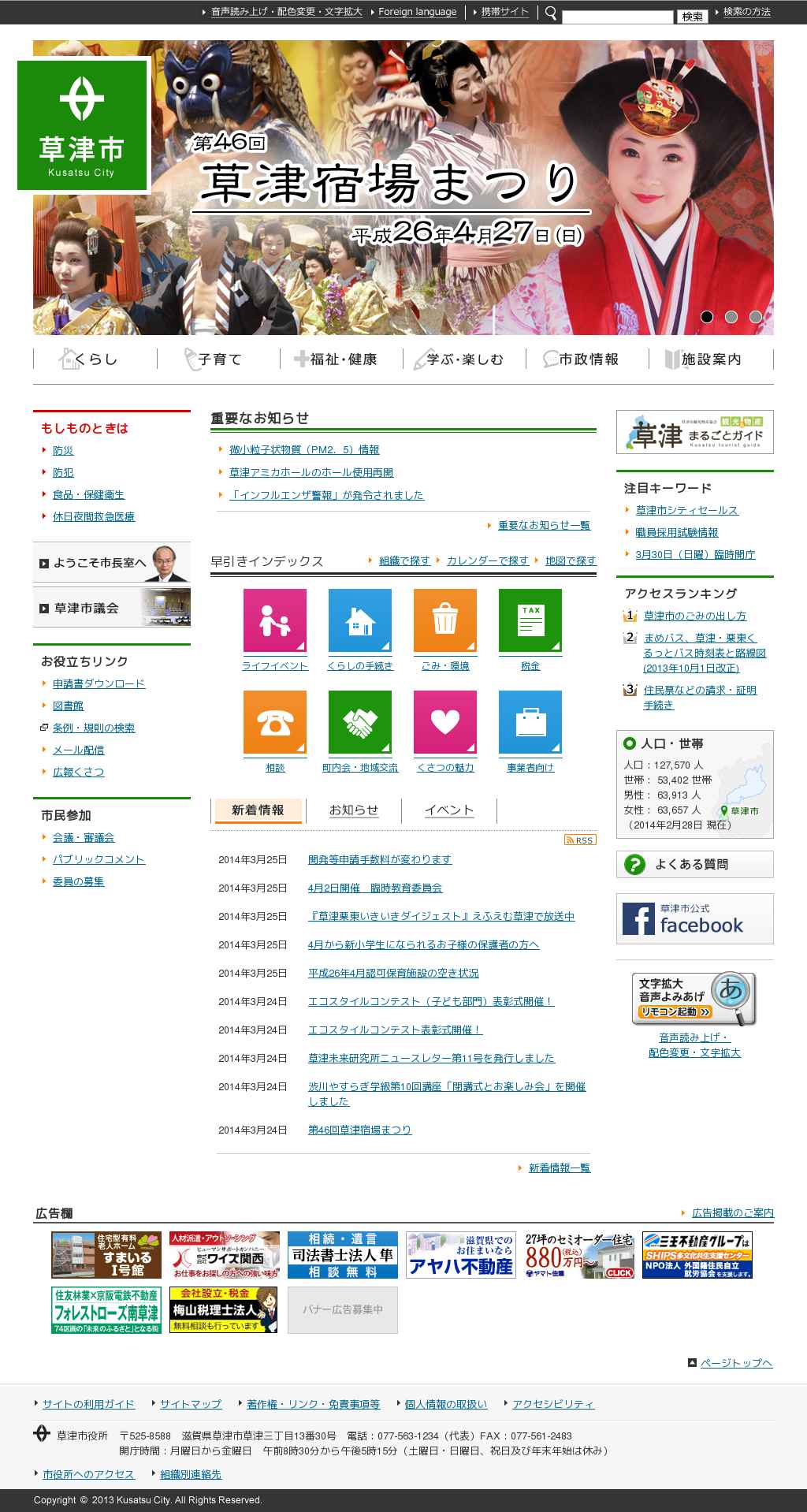This screenshot has width=807, height=1512.
Task: Open the green 税金 tax icon
Action: pos(530,620)
